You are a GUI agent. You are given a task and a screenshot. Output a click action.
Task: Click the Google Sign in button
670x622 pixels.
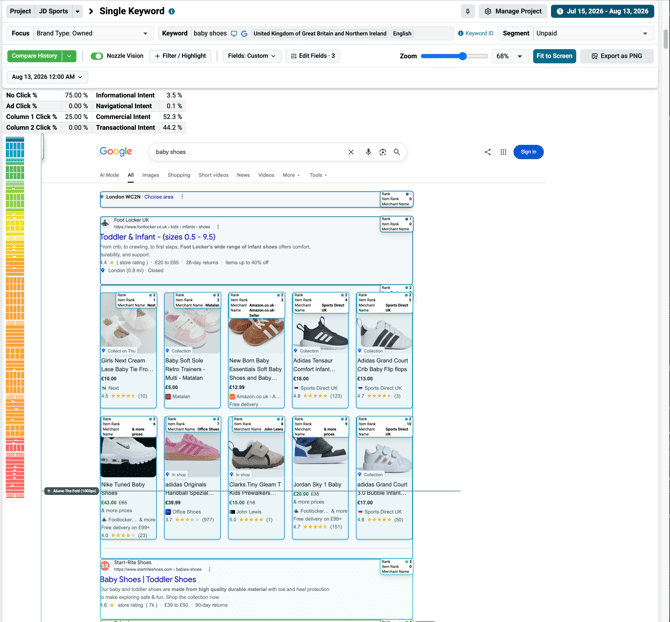(528, 152)
